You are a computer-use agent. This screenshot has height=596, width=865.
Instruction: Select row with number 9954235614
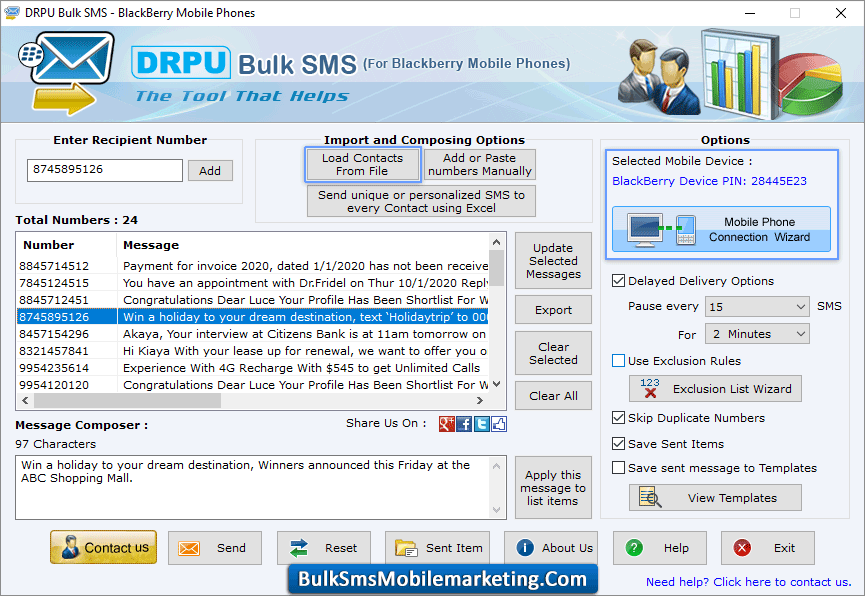pyautogui.click(x=253, y=368)
